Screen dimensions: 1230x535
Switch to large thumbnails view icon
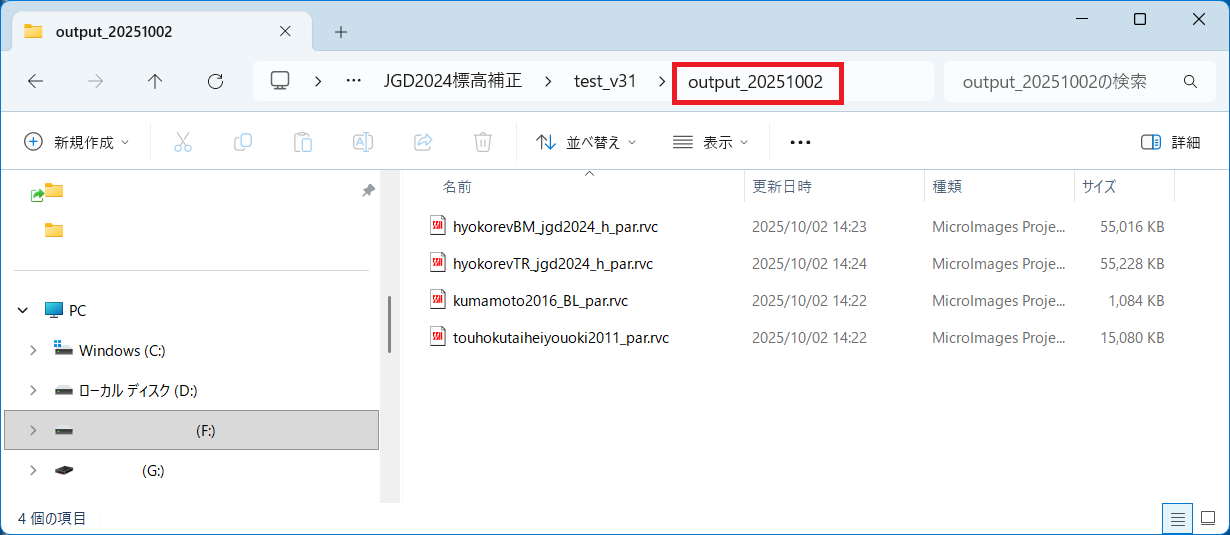pos(1208,518)
